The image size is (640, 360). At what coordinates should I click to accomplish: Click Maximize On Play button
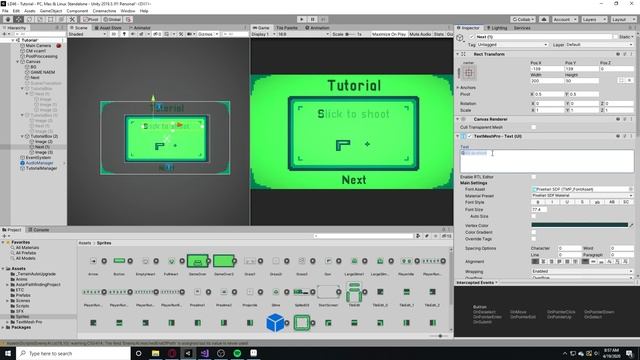click(389, 34)
